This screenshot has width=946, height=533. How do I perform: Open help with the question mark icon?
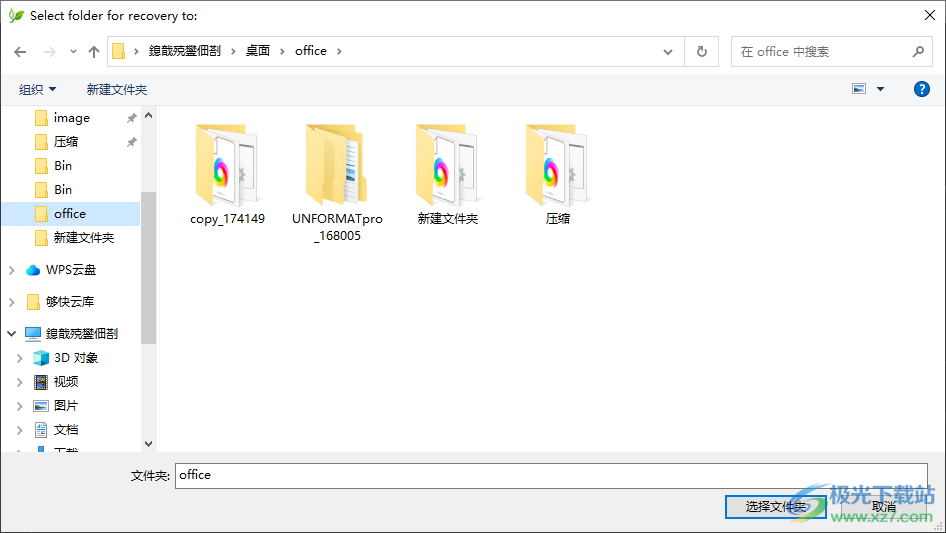(x=921, y=89)
